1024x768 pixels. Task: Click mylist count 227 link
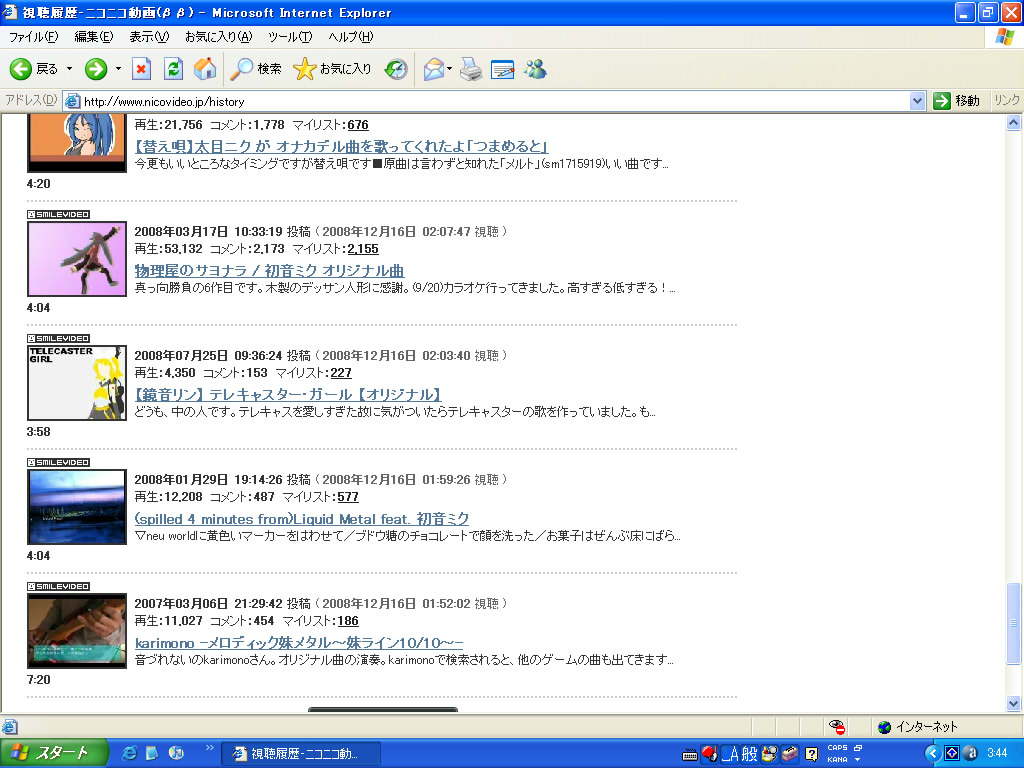pyautogui.click(x=341, y=373)
